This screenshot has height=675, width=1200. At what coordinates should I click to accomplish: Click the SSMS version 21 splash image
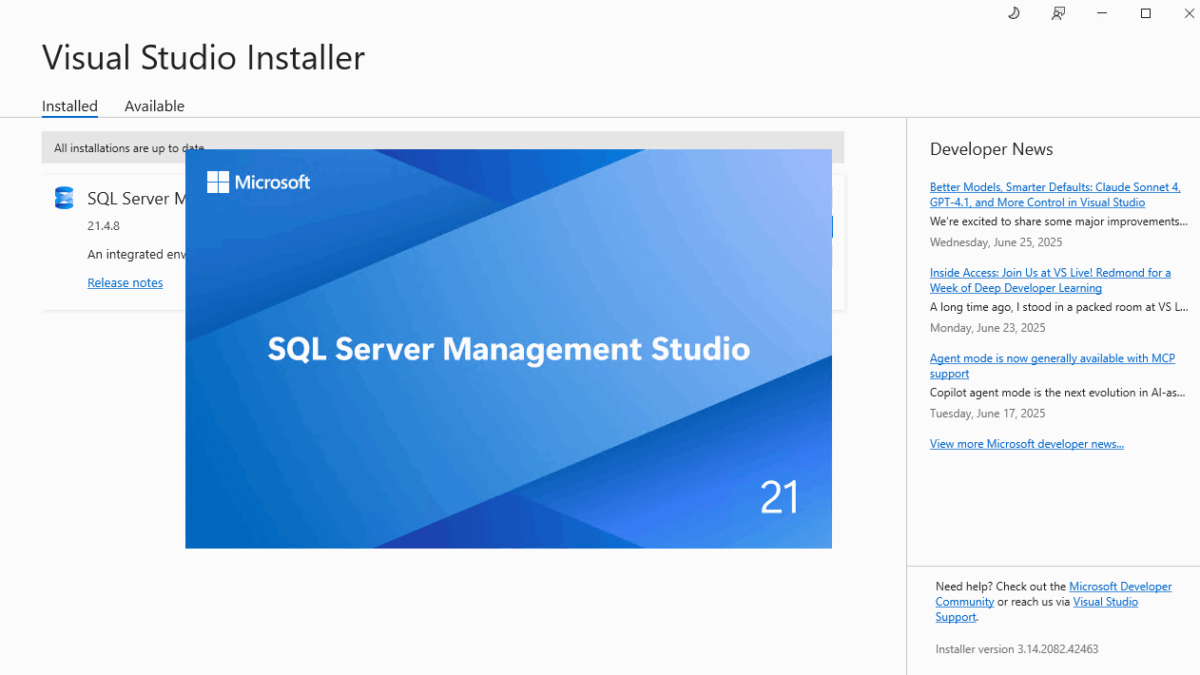coord(508,349)
